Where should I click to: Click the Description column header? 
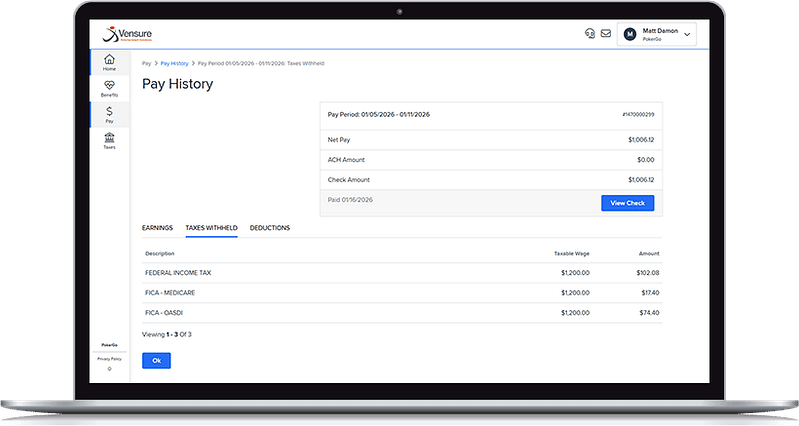[x=160, y=254]
